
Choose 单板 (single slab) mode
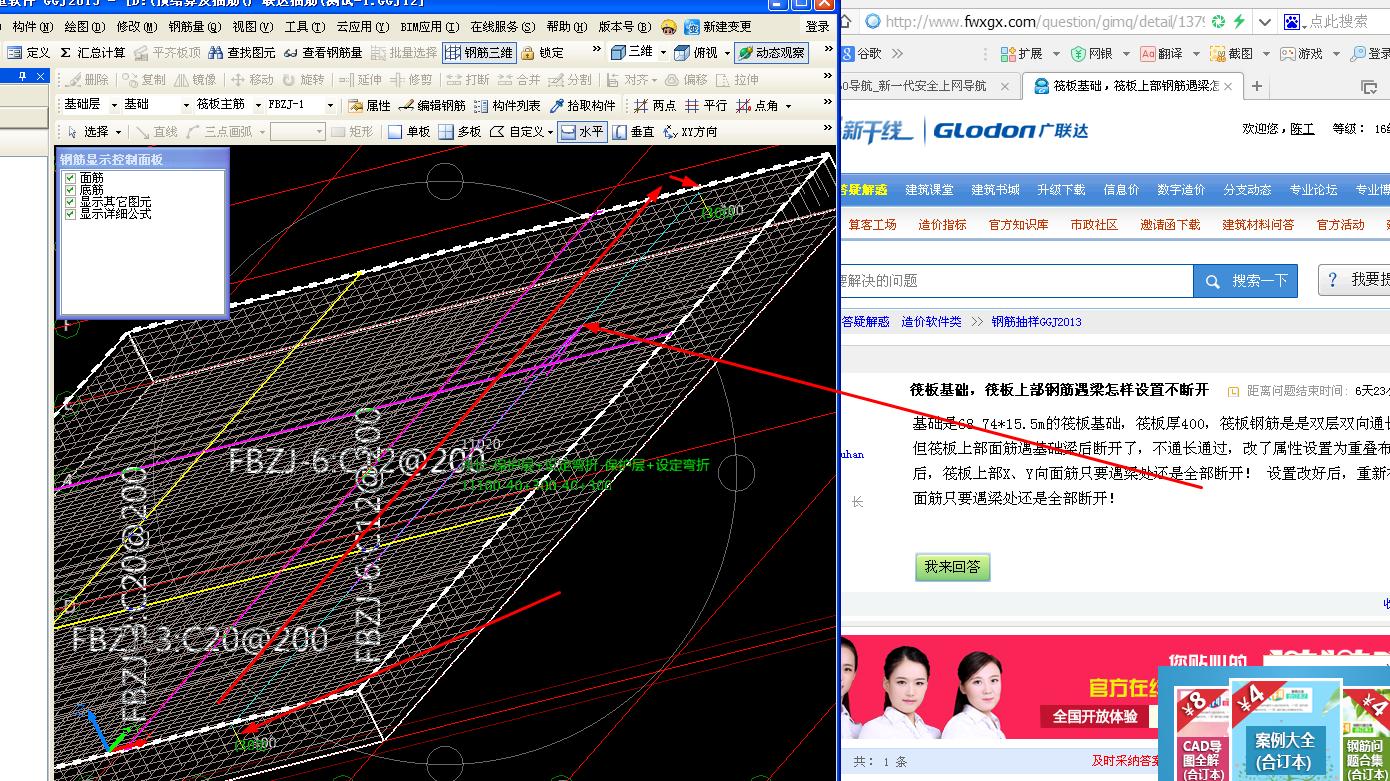pyautogui.click(x=408, y=131)
